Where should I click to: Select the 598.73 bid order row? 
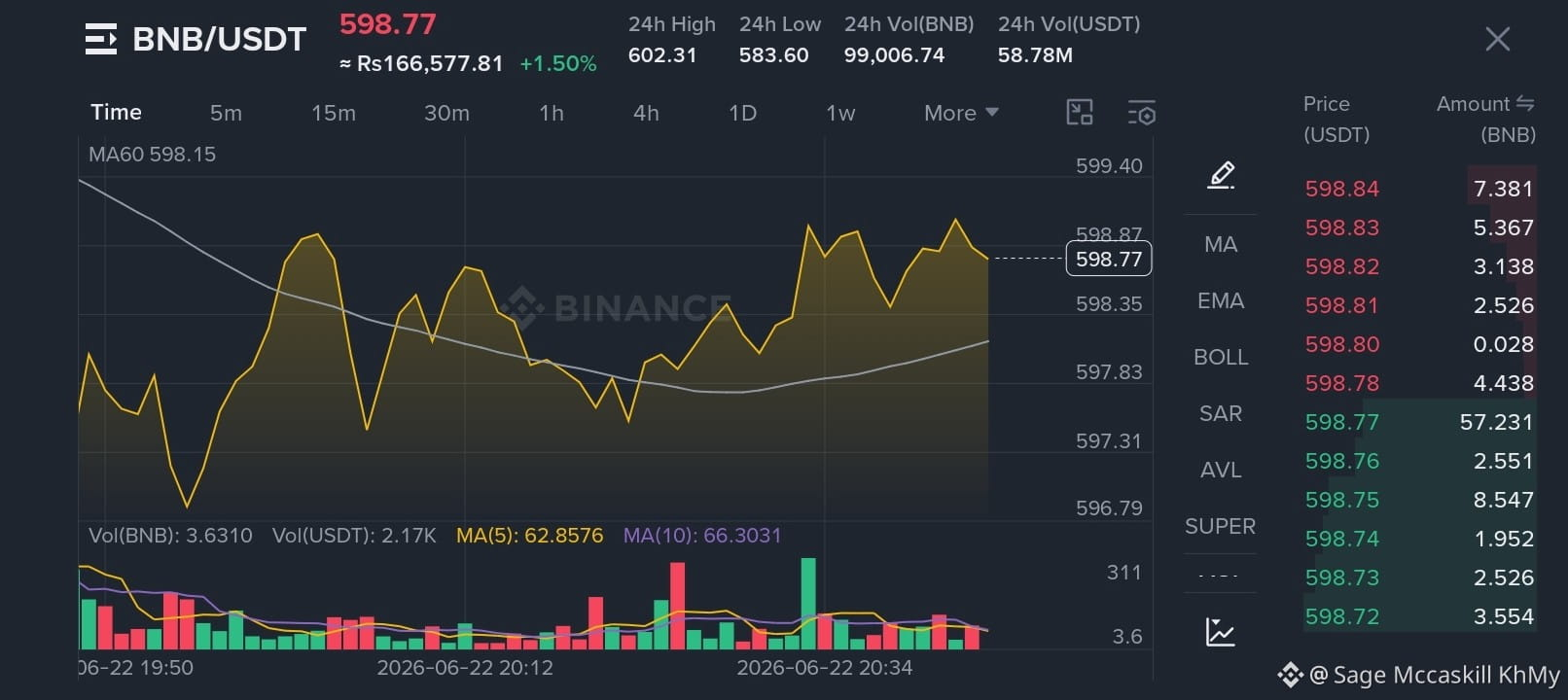tap(1419, 577)
